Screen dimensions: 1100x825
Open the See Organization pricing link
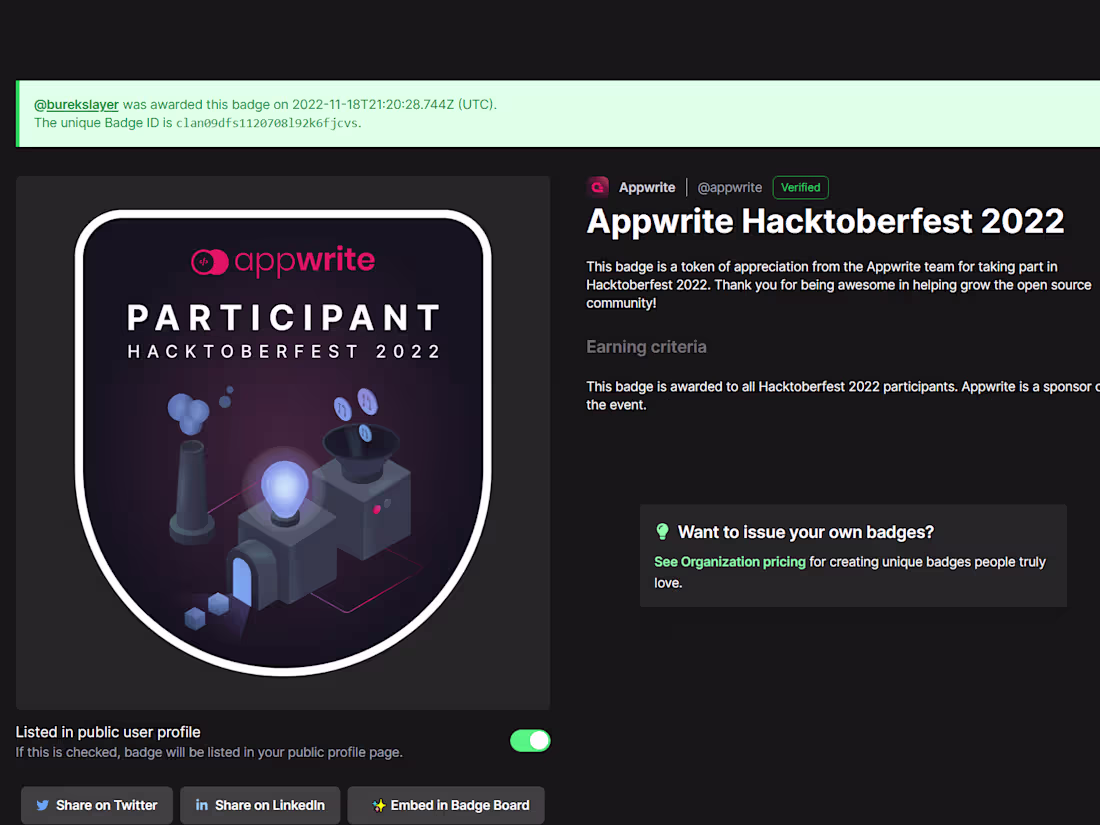[730, 562]
